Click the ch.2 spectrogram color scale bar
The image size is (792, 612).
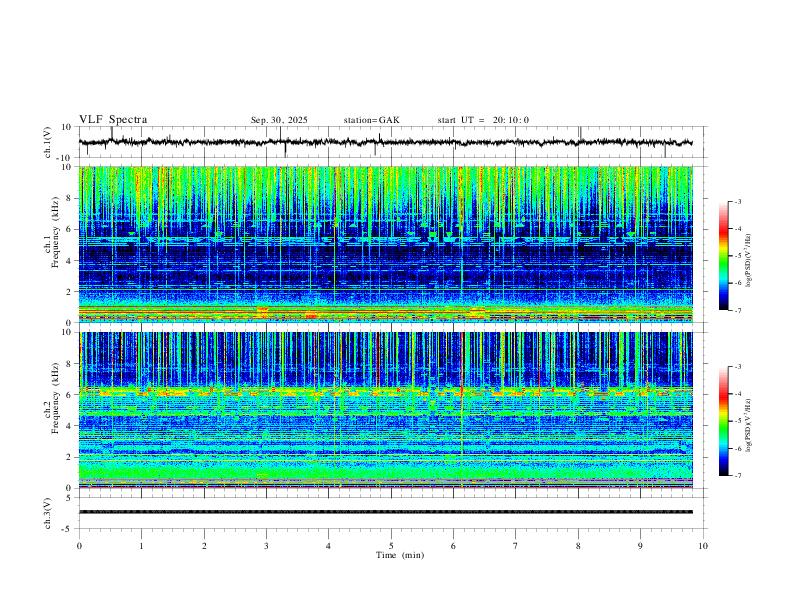(723, 421)
